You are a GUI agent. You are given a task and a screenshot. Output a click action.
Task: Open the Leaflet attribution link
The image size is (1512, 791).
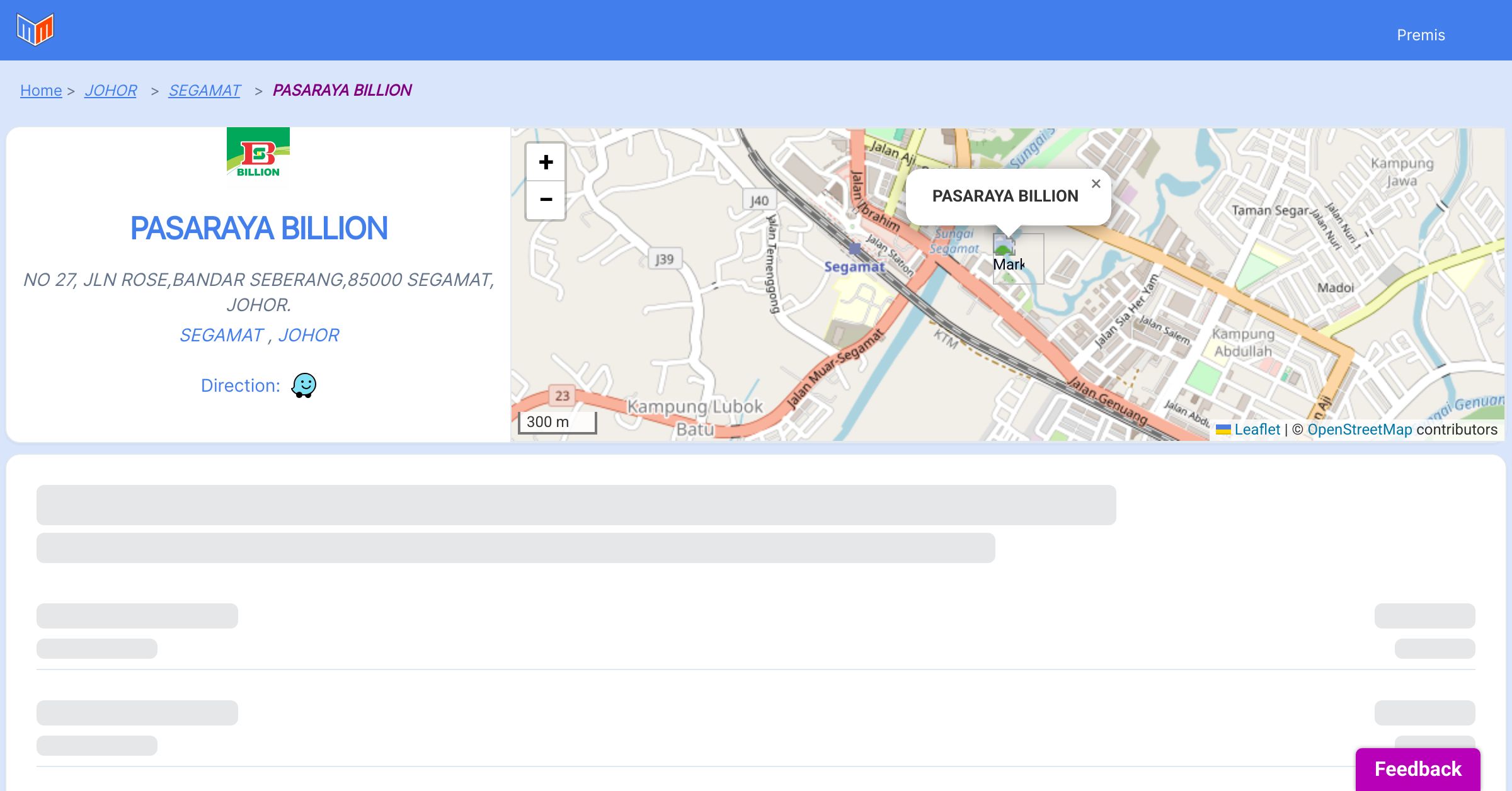tap(1257, 430)
